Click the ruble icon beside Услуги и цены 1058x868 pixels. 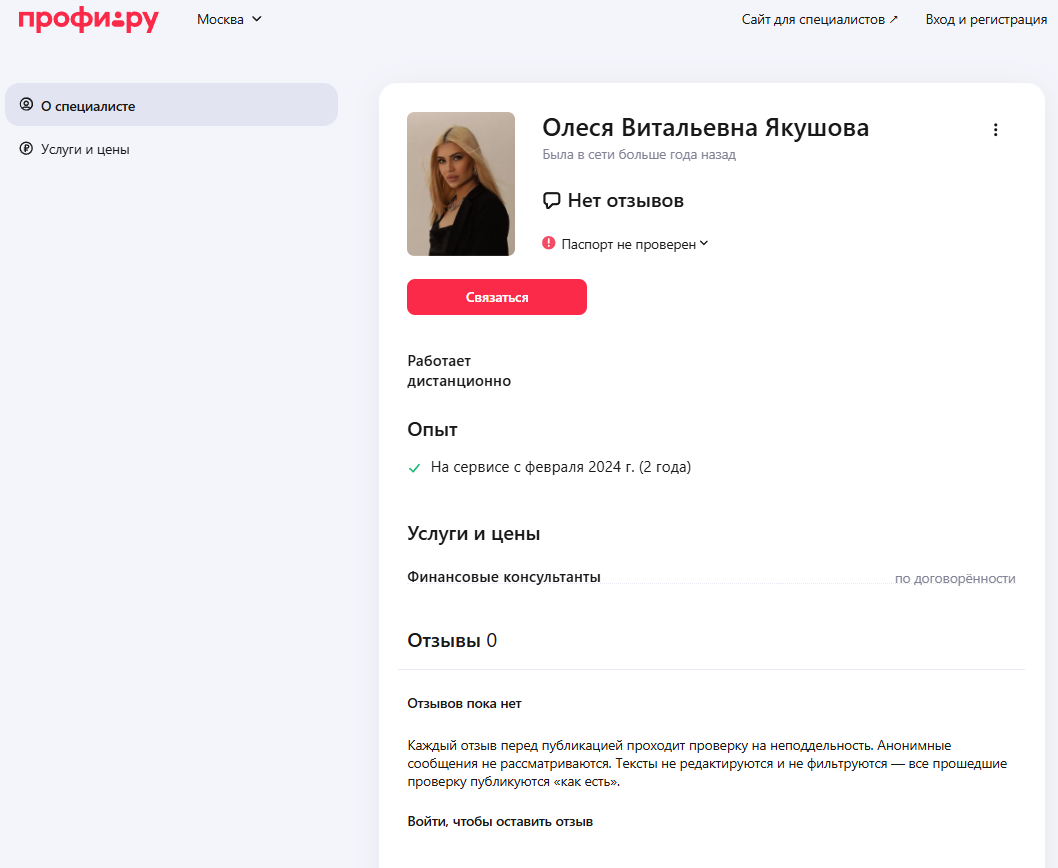point(26,148)
